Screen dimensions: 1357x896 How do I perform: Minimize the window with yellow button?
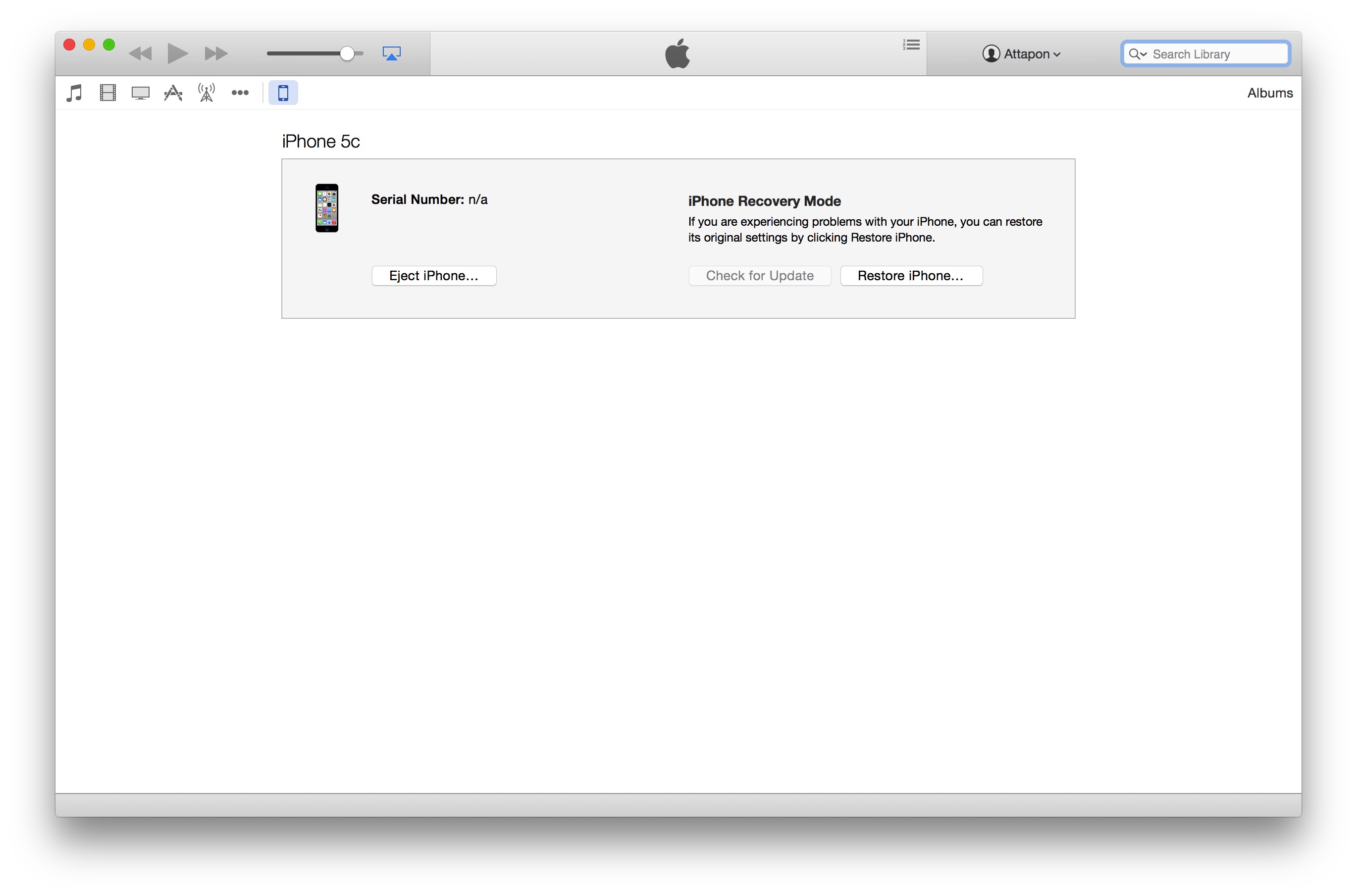coord(89,45)
